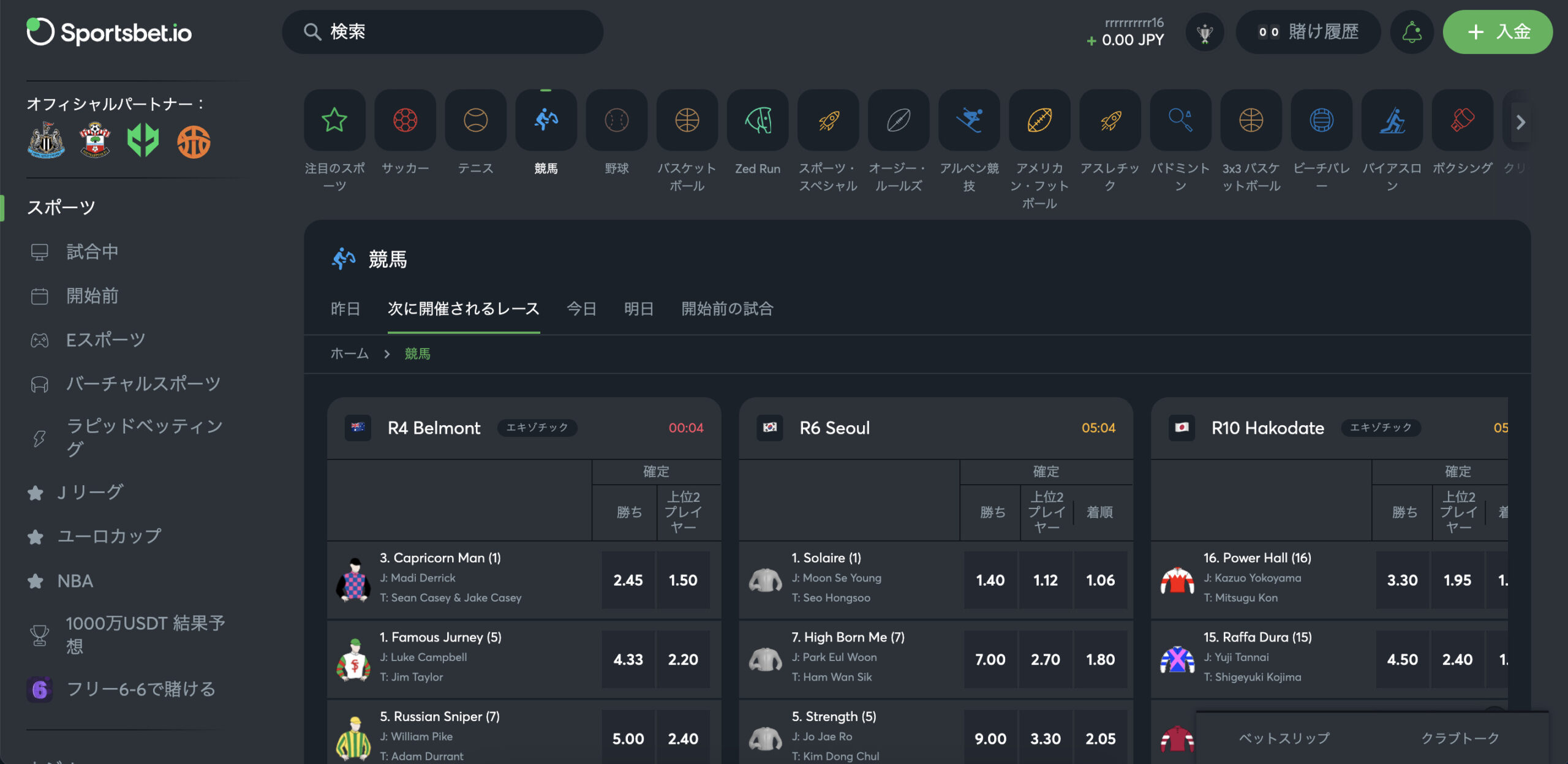
Task: Open Eスポーツ in the sidebar
Action: [105, 340]
